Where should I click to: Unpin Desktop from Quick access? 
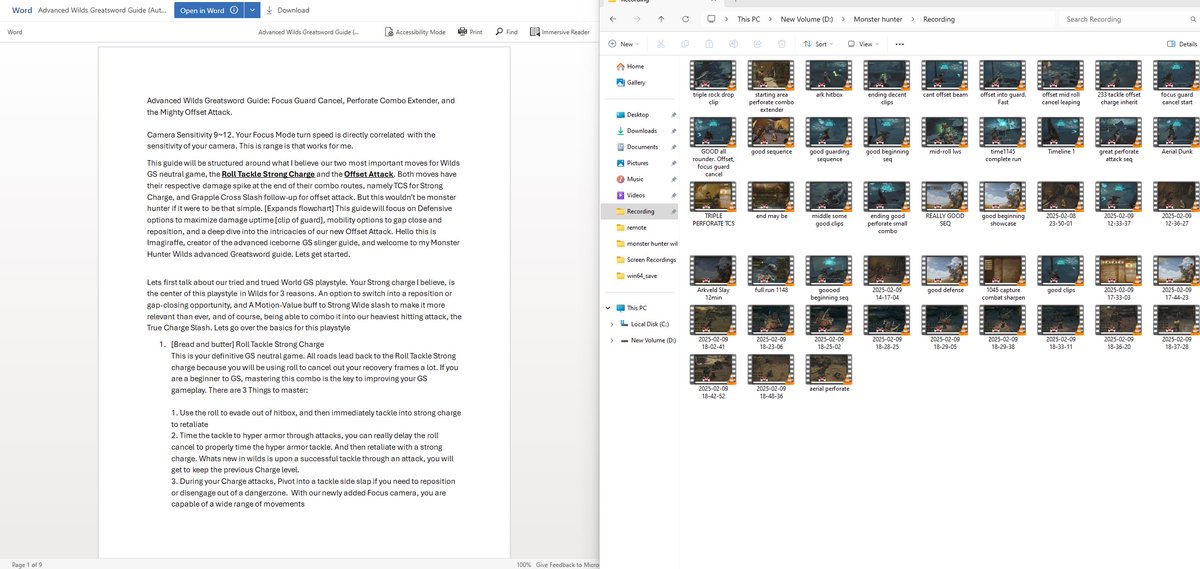coord(675,115)
